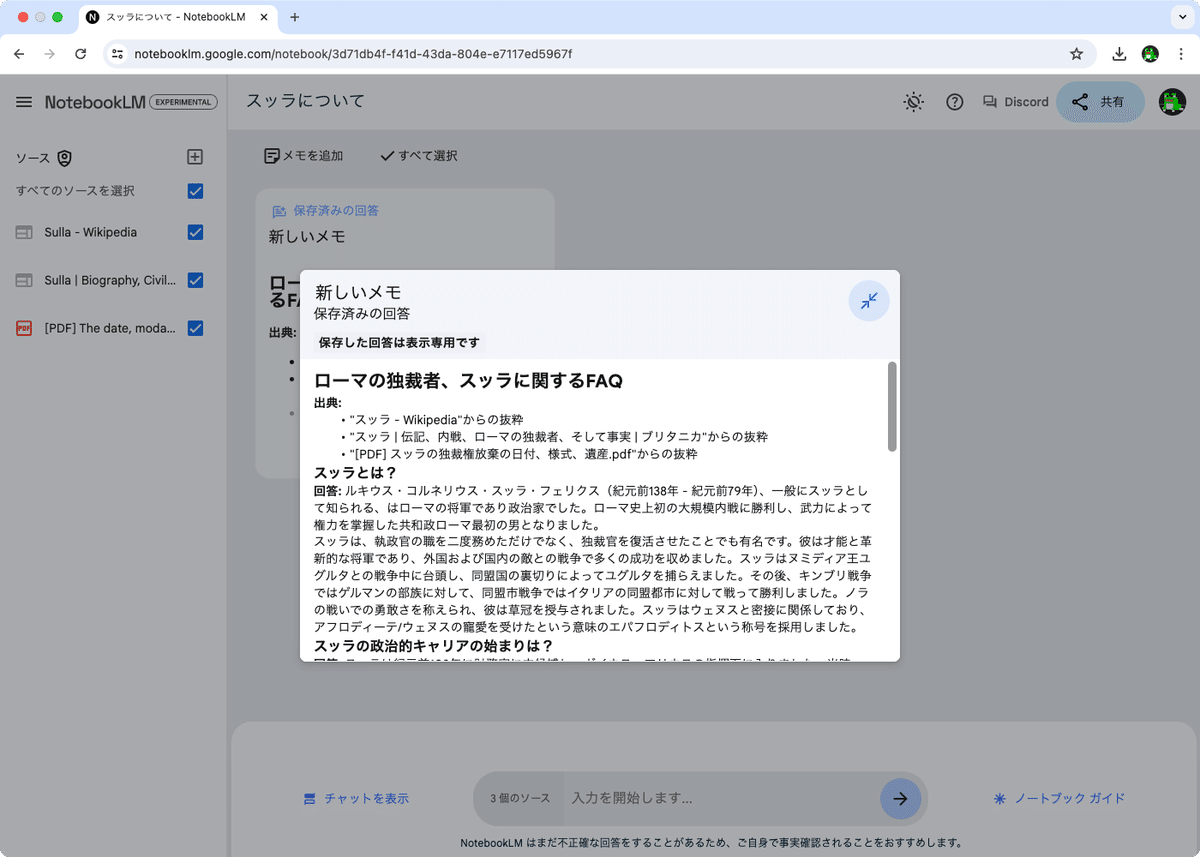Click the note dialog scrollbar

[x=892, y=406]
